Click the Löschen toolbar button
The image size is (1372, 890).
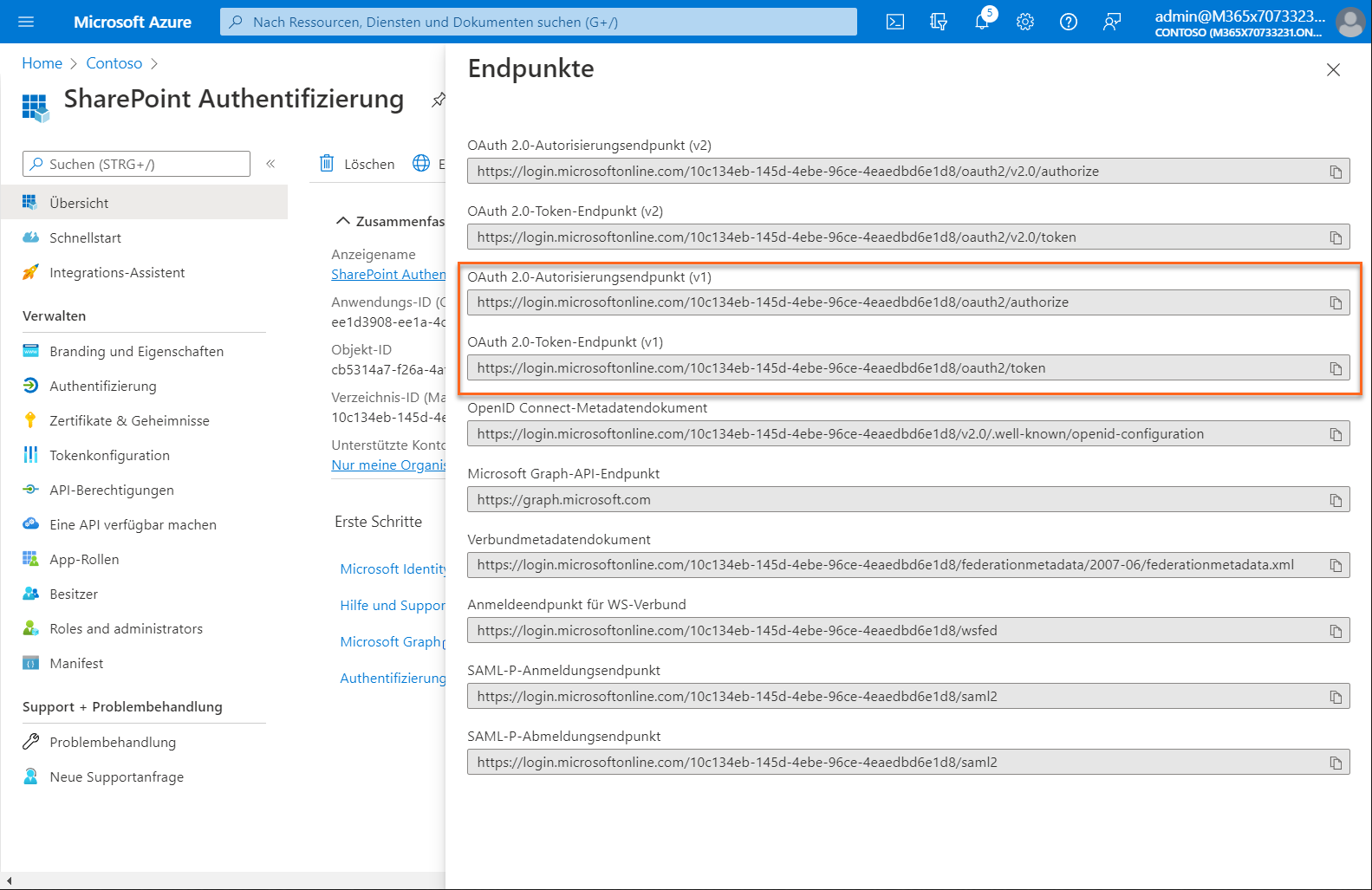coord(357,163)
